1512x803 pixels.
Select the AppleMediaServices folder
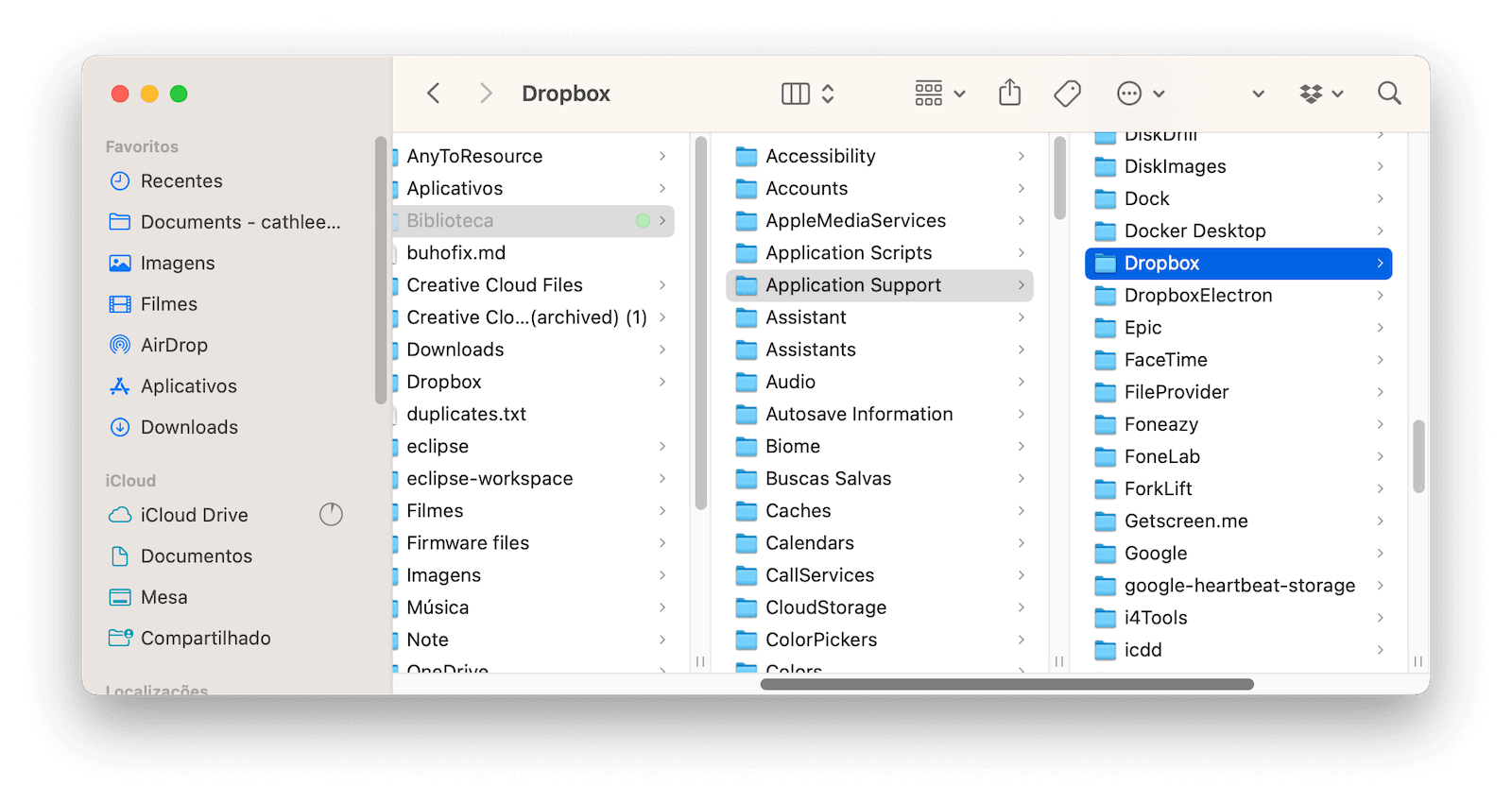click(x=880, y=220)
